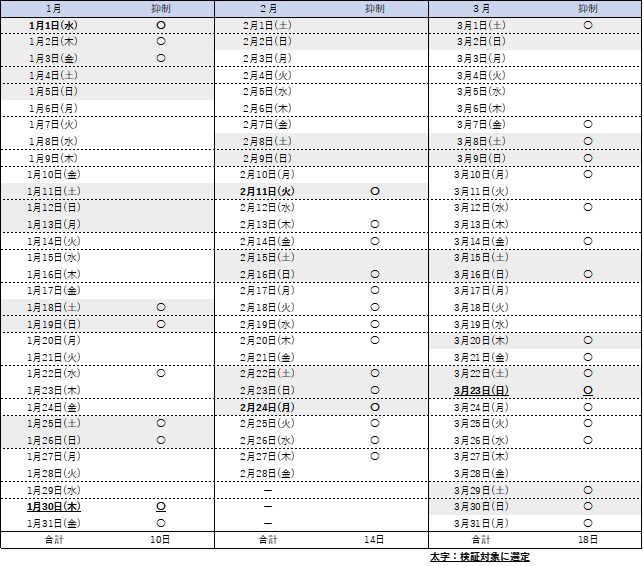Select the 抑制 header next to 3月
The width and height of the screenshot is (643, 566).
coord(588,8)
